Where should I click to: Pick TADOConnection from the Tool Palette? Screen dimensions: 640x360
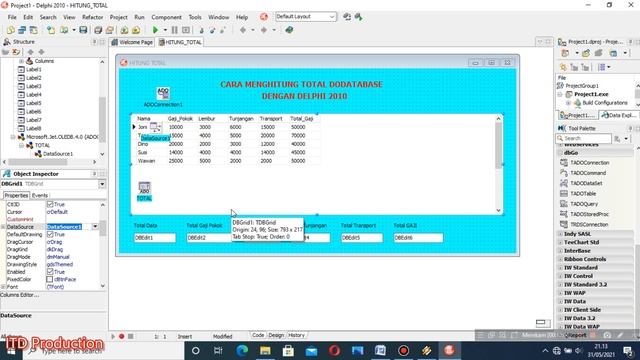[x=589, y=162]
